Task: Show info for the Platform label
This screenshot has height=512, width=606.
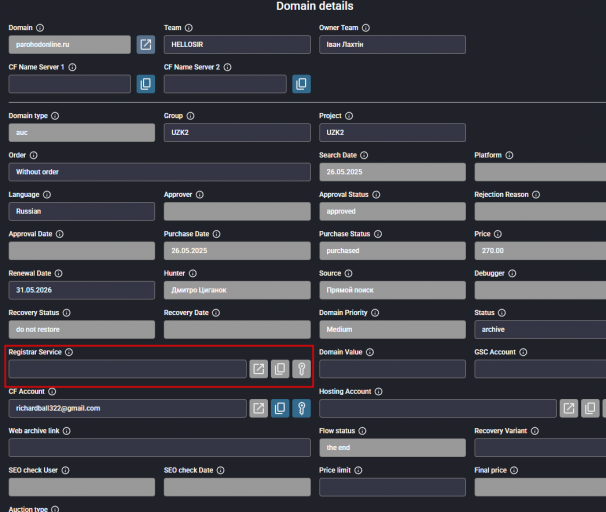Action: [509, 155]
